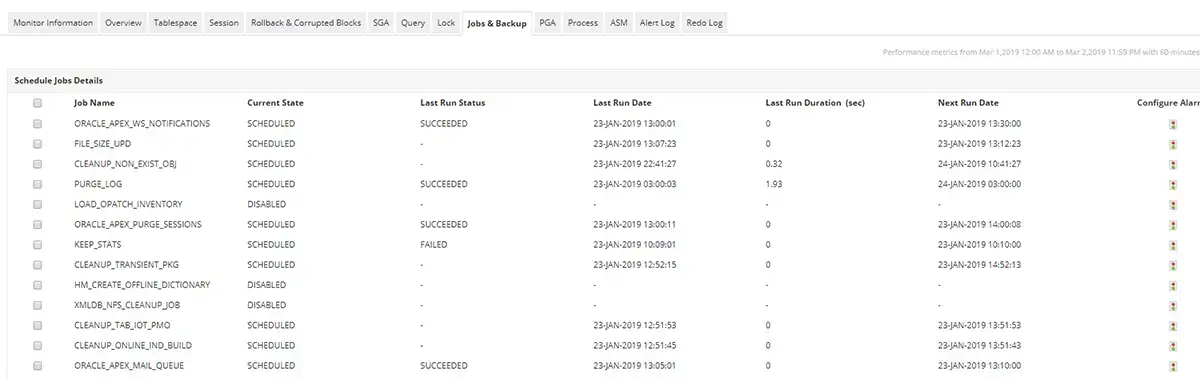
Task: Check the FILE_SIZE_UPD job checkbox
Action: tap(37, 144)
